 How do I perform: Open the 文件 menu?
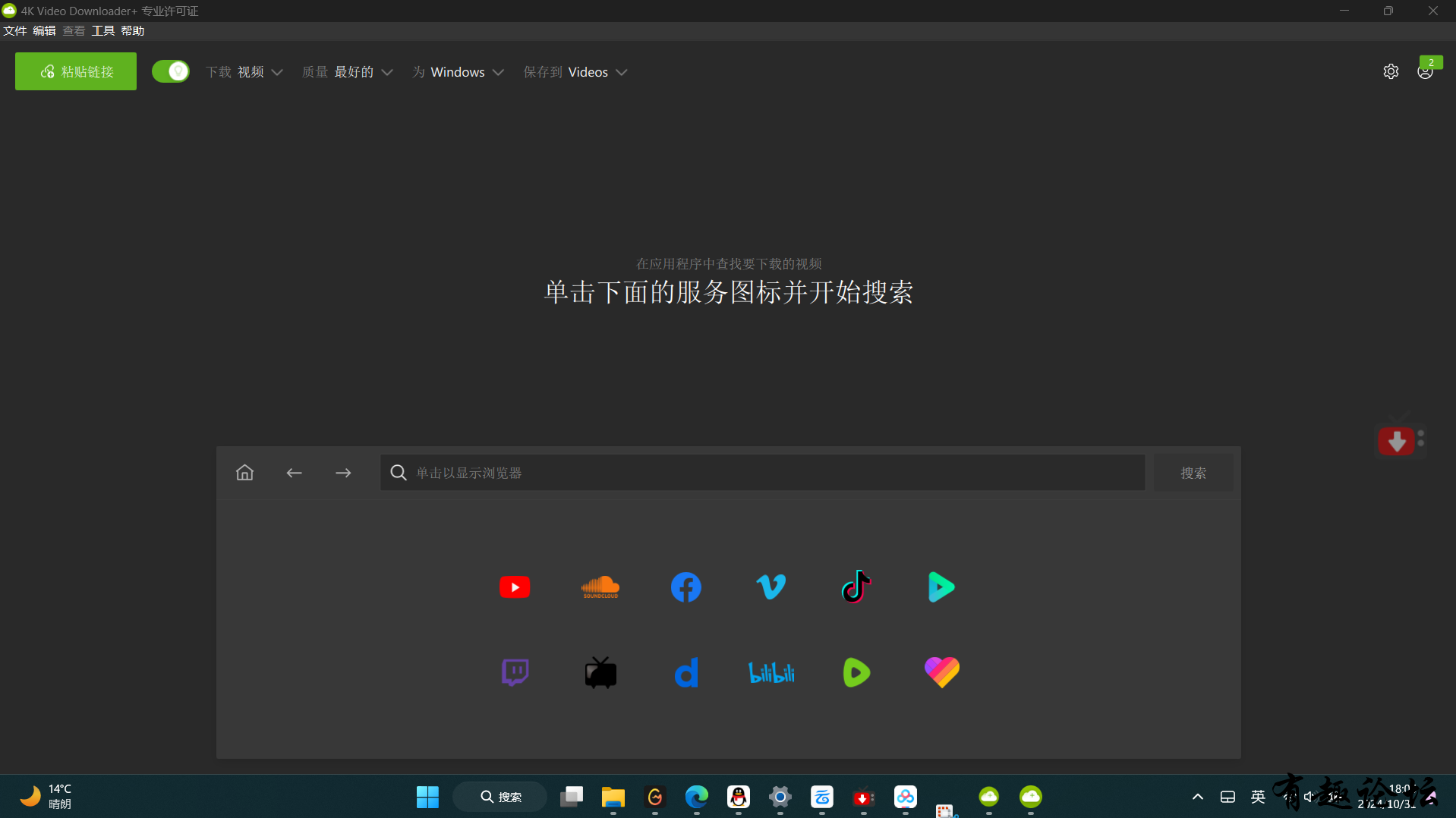point(15,31)
